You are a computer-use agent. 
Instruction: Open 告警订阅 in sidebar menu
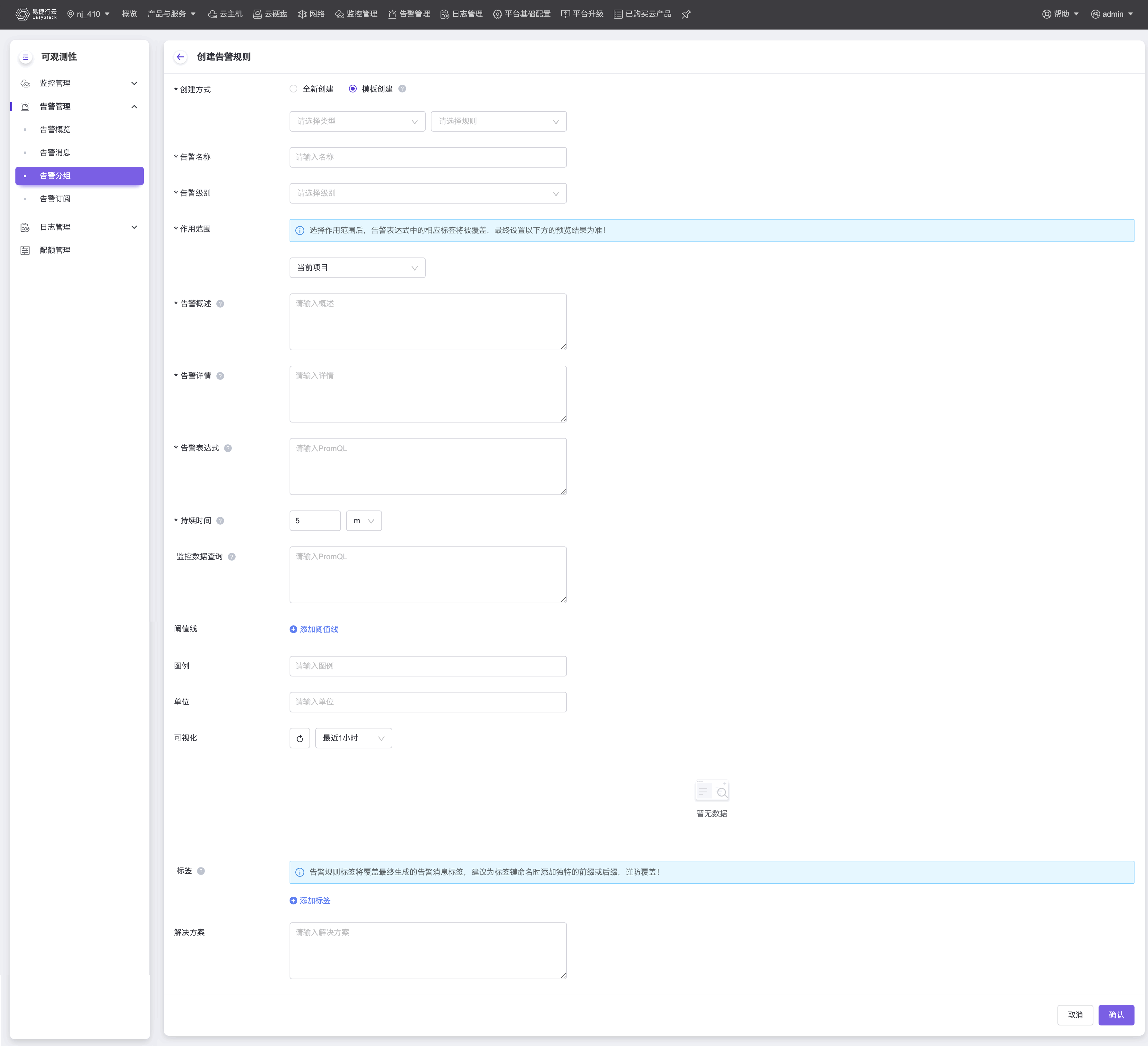pyautogui.click(x=55, y=199)
